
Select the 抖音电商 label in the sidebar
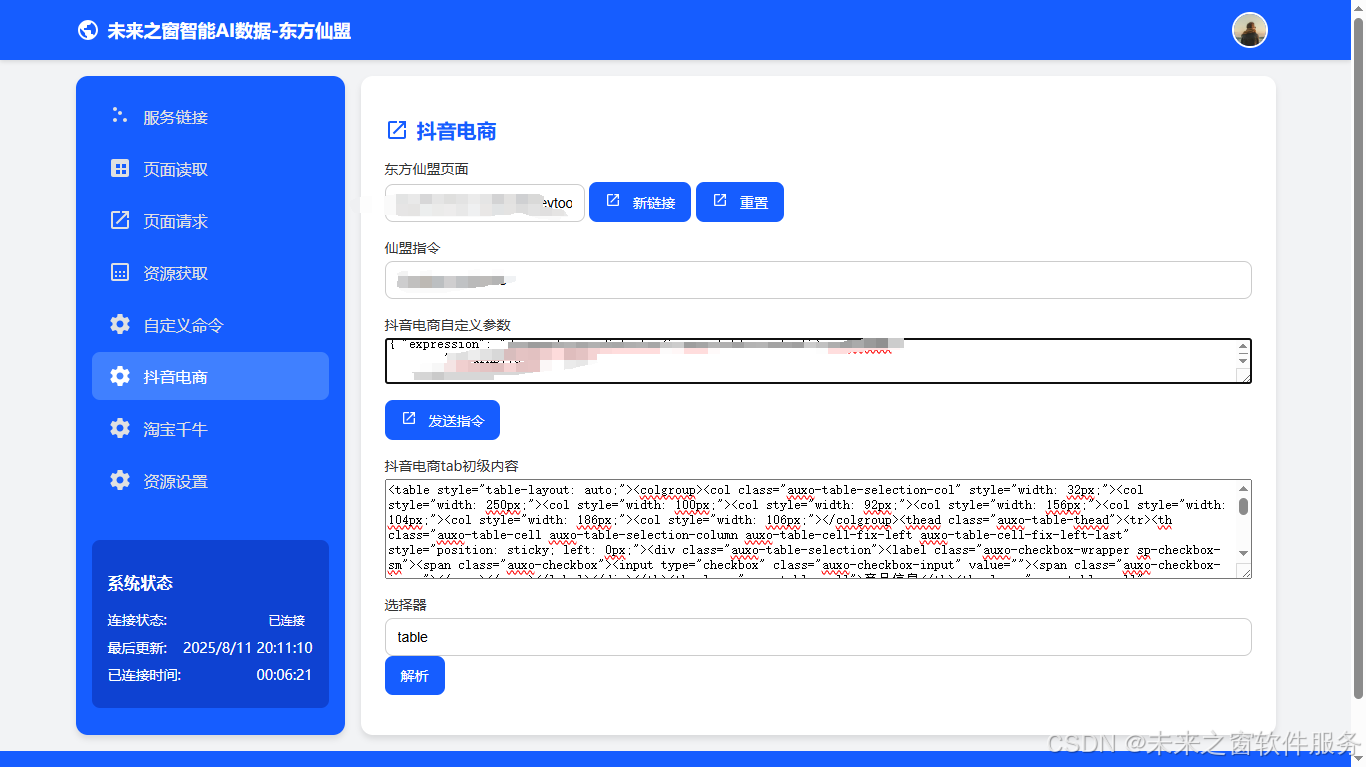tap(175, 377)
